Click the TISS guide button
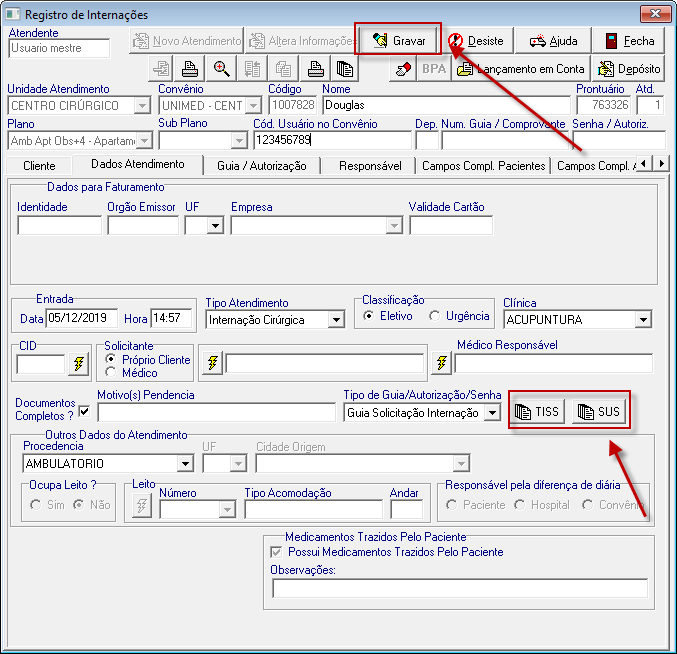Screen dimensions: 677x654 (537, 411)
